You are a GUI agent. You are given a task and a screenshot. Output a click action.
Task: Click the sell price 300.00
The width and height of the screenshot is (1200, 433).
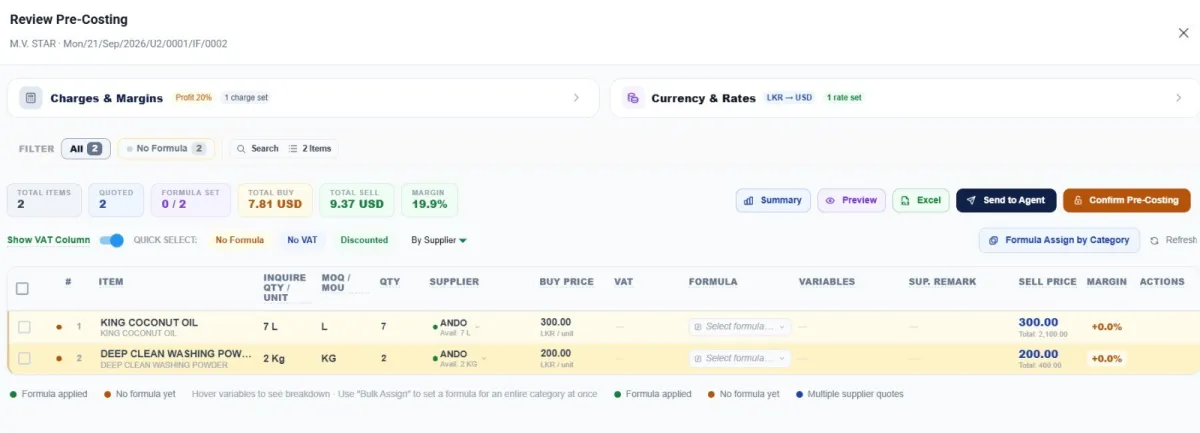coord(1038,323)
